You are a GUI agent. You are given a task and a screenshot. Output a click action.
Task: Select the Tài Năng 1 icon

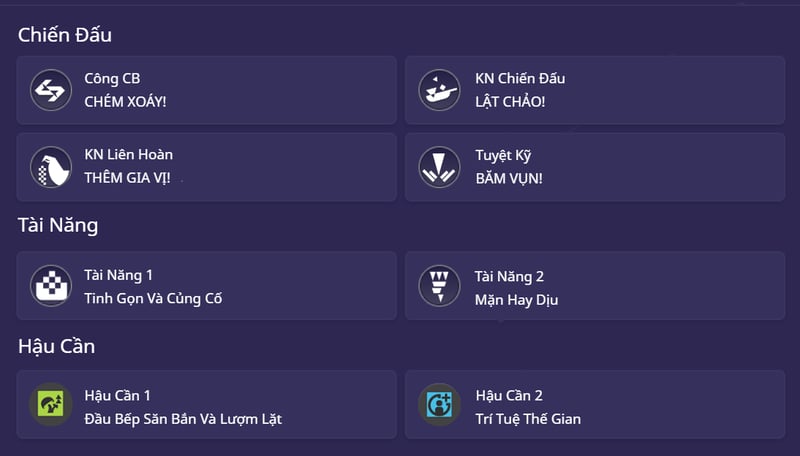(50, 286)
